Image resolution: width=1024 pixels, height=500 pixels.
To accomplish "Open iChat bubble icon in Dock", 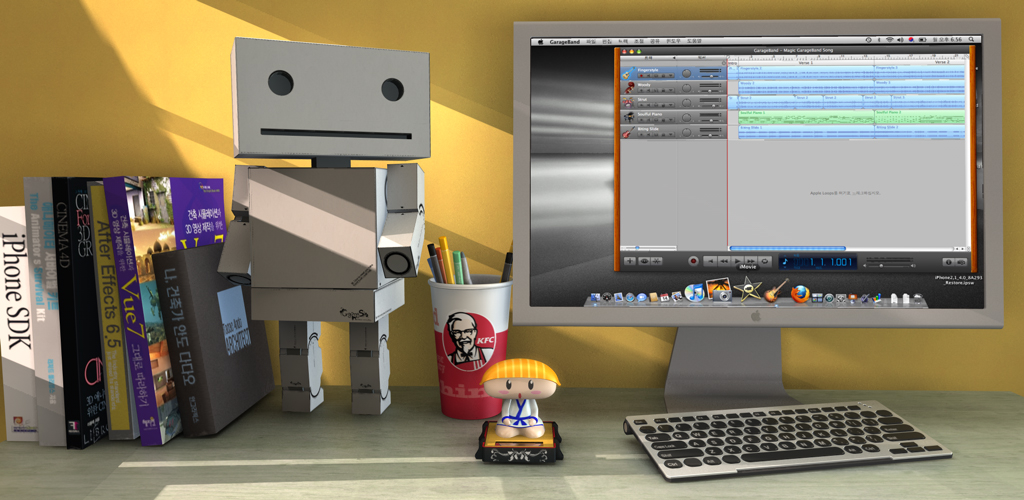I will coord(642,297).
